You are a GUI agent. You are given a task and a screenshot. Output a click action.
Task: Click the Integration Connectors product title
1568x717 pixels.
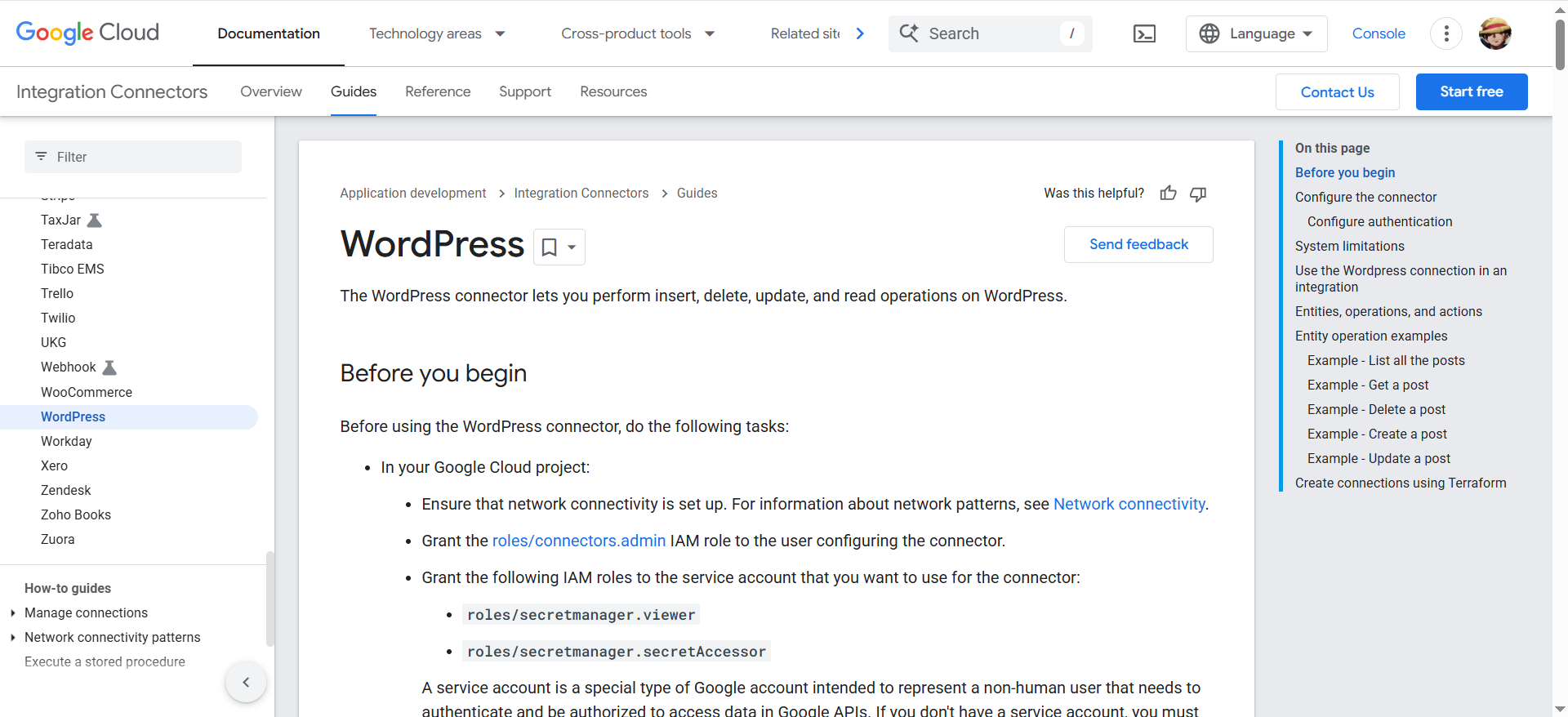(112, 91)
